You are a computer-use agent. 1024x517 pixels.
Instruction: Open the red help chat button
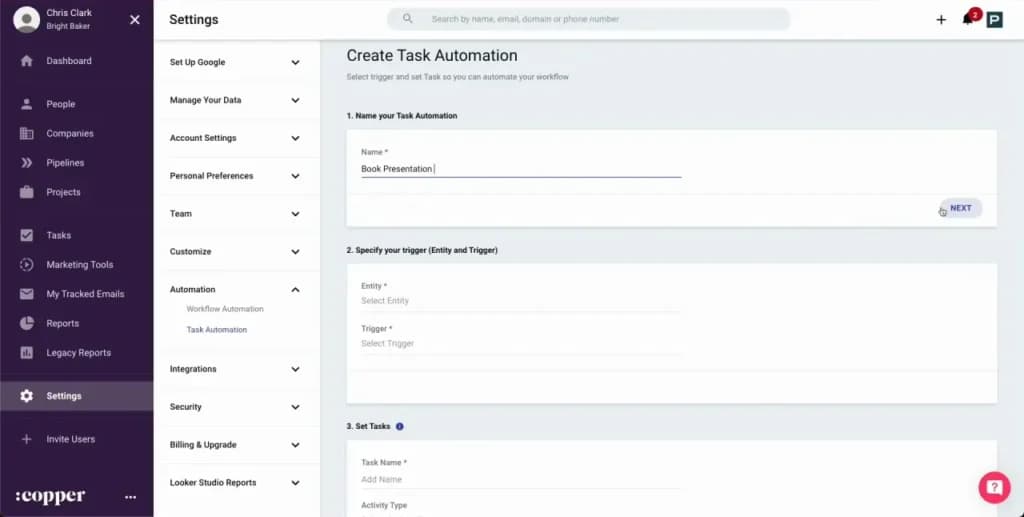coord(994,487)
